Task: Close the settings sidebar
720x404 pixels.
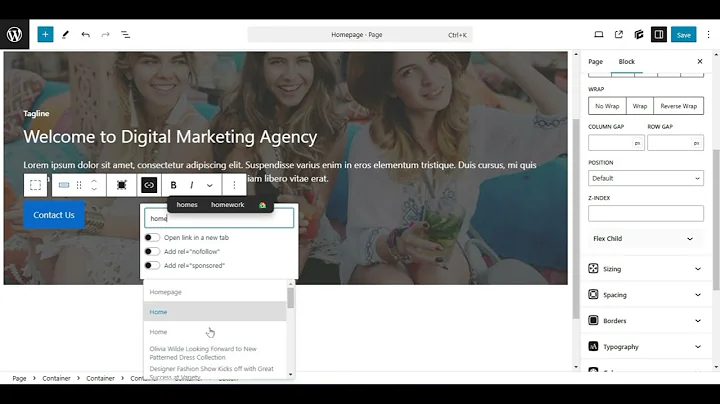Action: 700,62
